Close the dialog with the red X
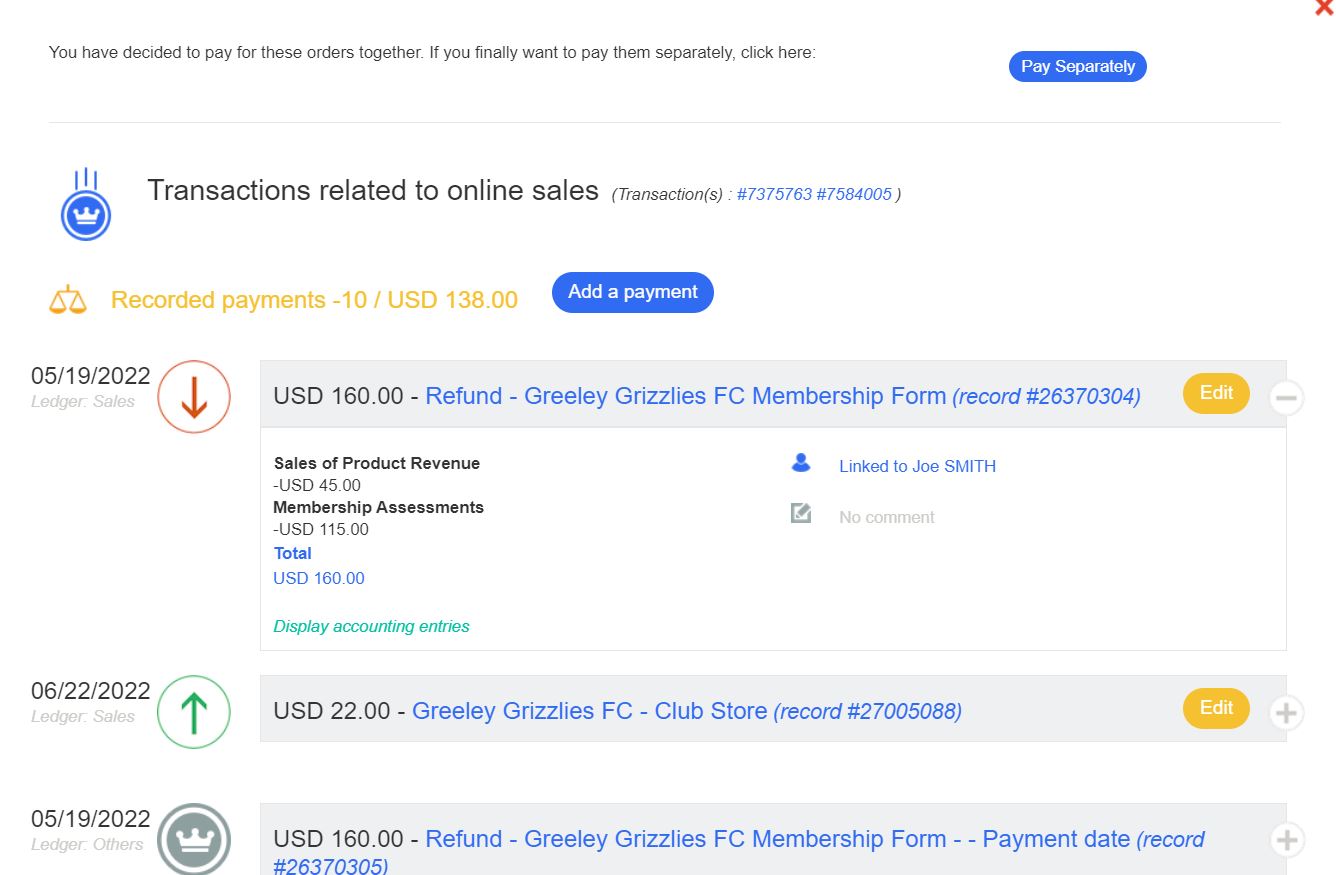Screen dimensions: 1336x875 click(1325, 8)
